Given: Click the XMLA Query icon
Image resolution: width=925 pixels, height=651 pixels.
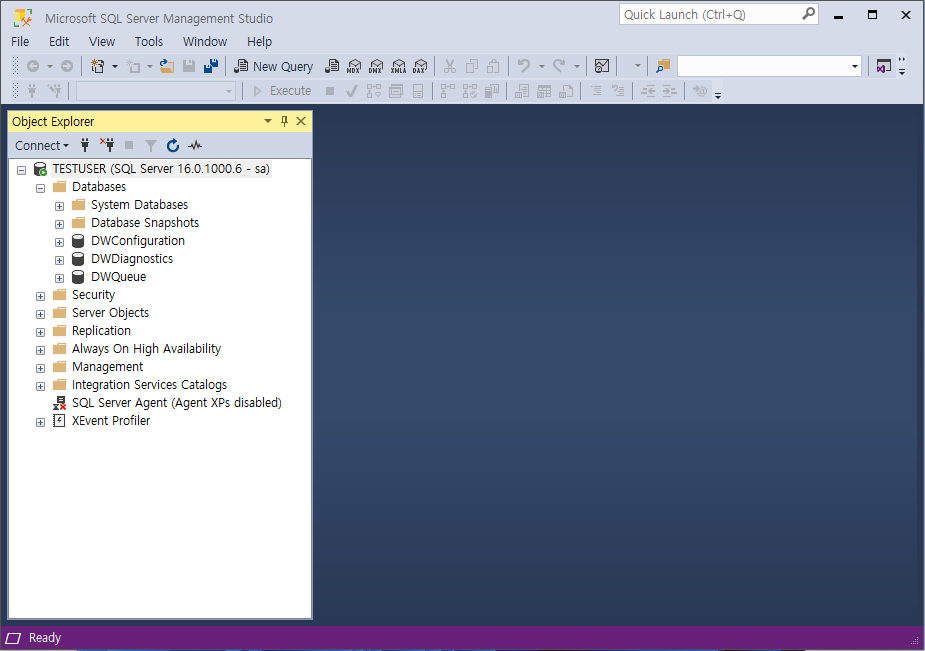Looking at the screenshot, I should (x=398, y=67).
